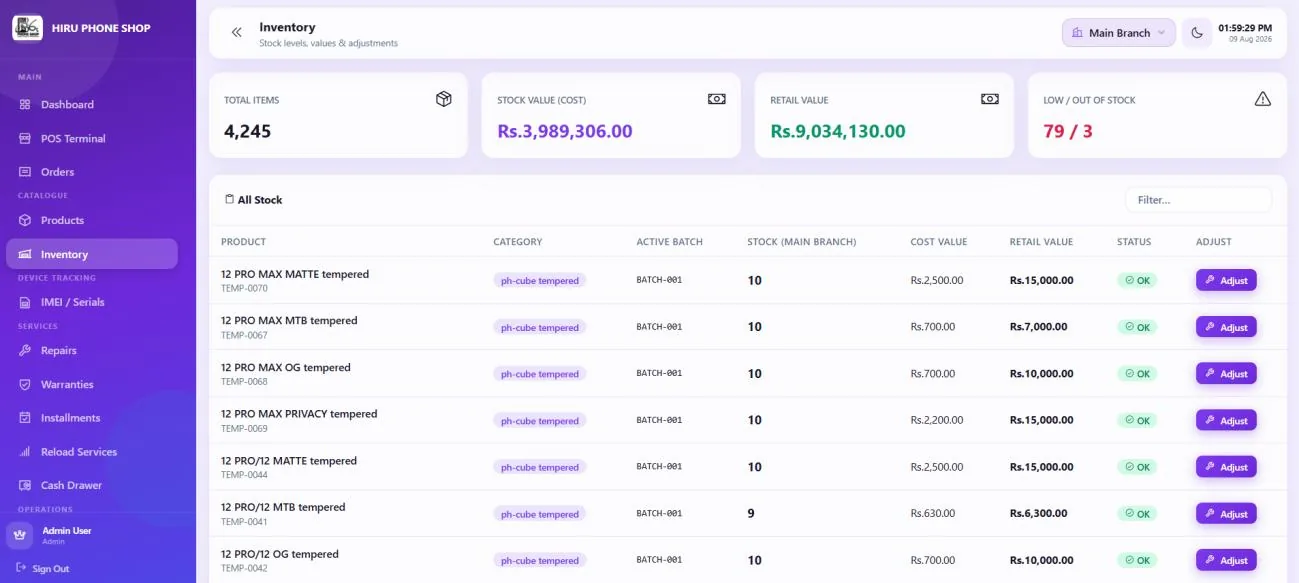Click the clipboard icon beside All Stock

(x=229, y=199)
